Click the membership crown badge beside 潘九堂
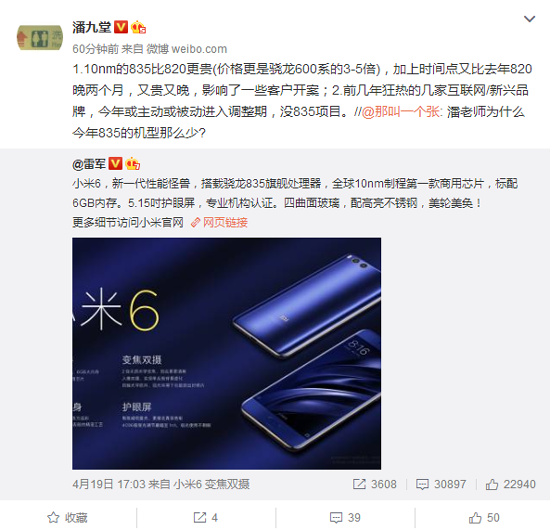This screenshot has width=550, height=530. 139,27
